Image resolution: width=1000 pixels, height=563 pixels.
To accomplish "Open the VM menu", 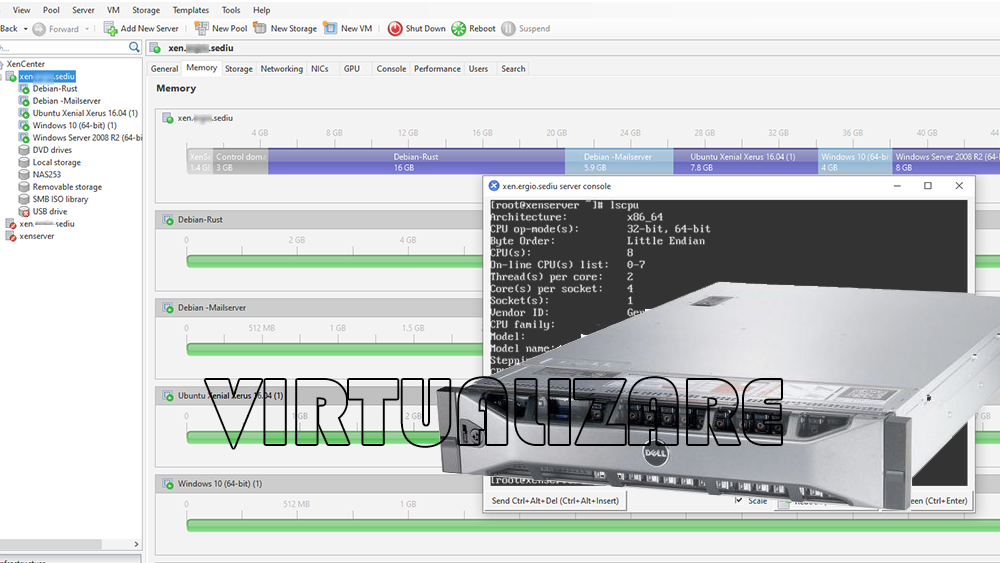I will [x=113, y=10].
